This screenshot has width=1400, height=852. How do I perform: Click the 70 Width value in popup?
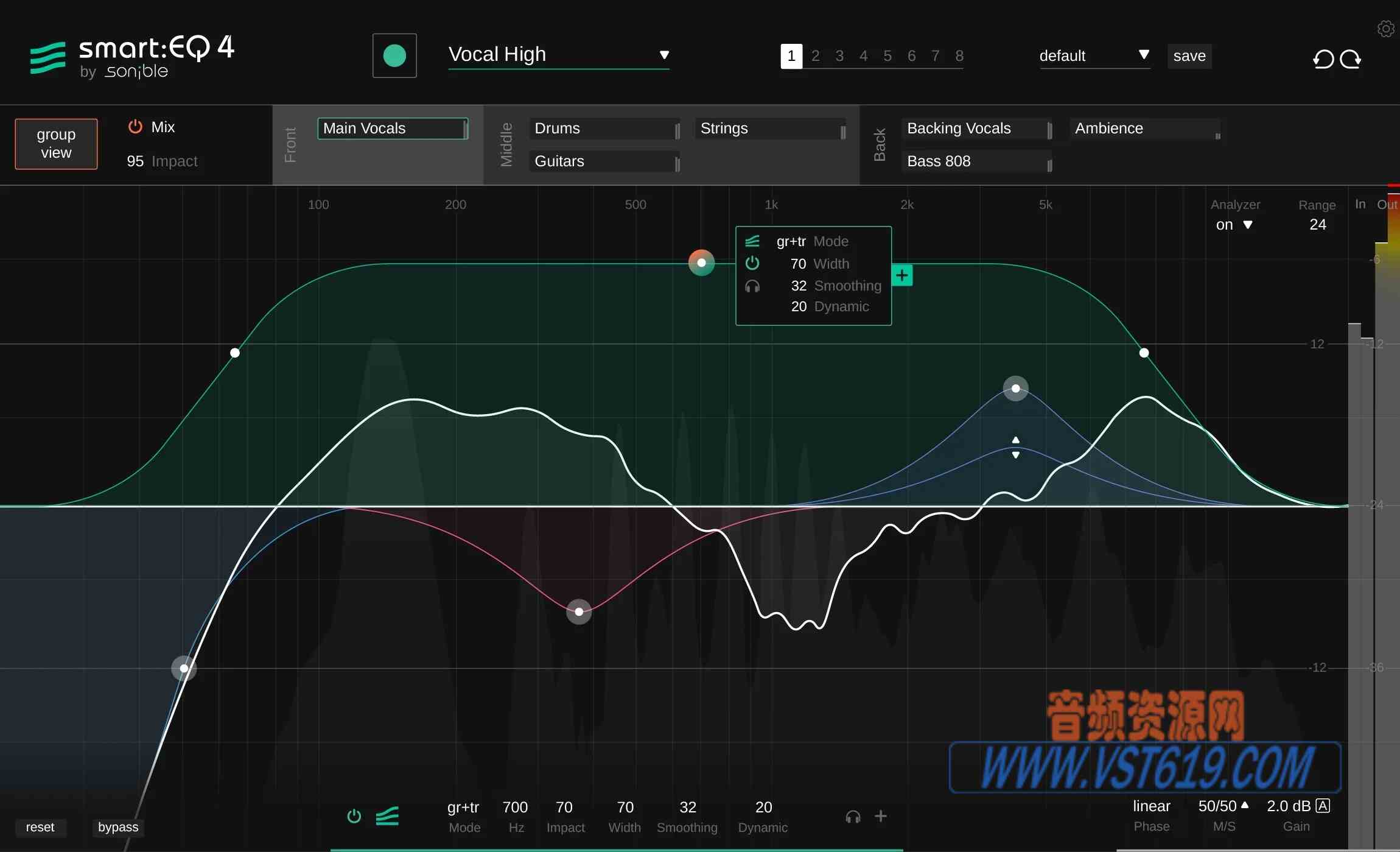point(799,264)
